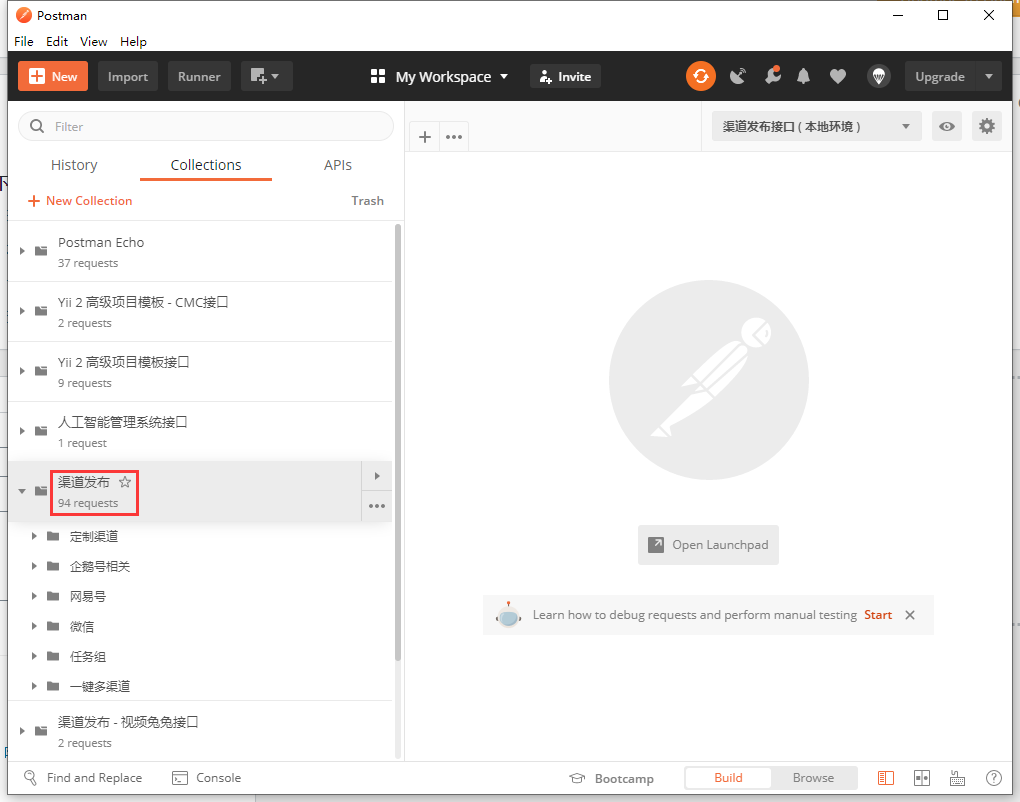This screenshot has width=1020, height=802.
Task: Open tab options three dots menu
Action: (x=454, y=137)
